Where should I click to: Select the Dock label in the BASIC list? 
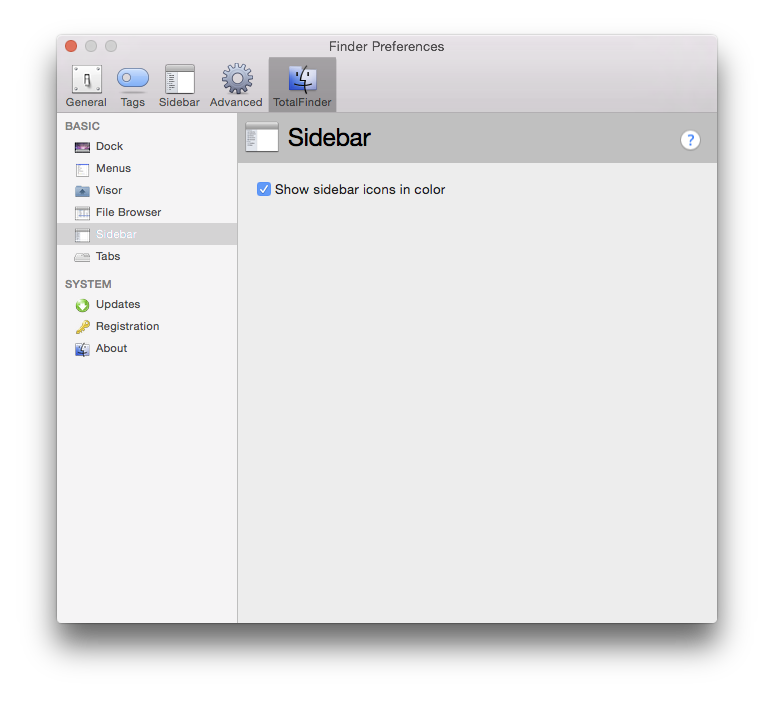pyautogui.click(x=109, y=147)
